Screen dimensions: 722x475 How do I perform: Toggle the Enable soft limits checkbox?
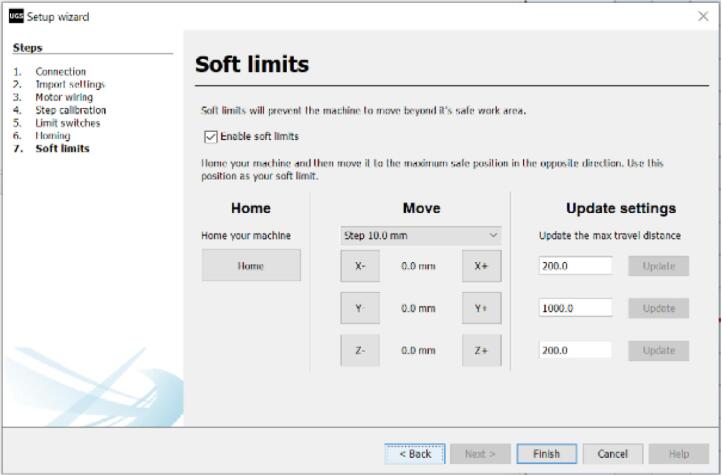pos(210,137)
